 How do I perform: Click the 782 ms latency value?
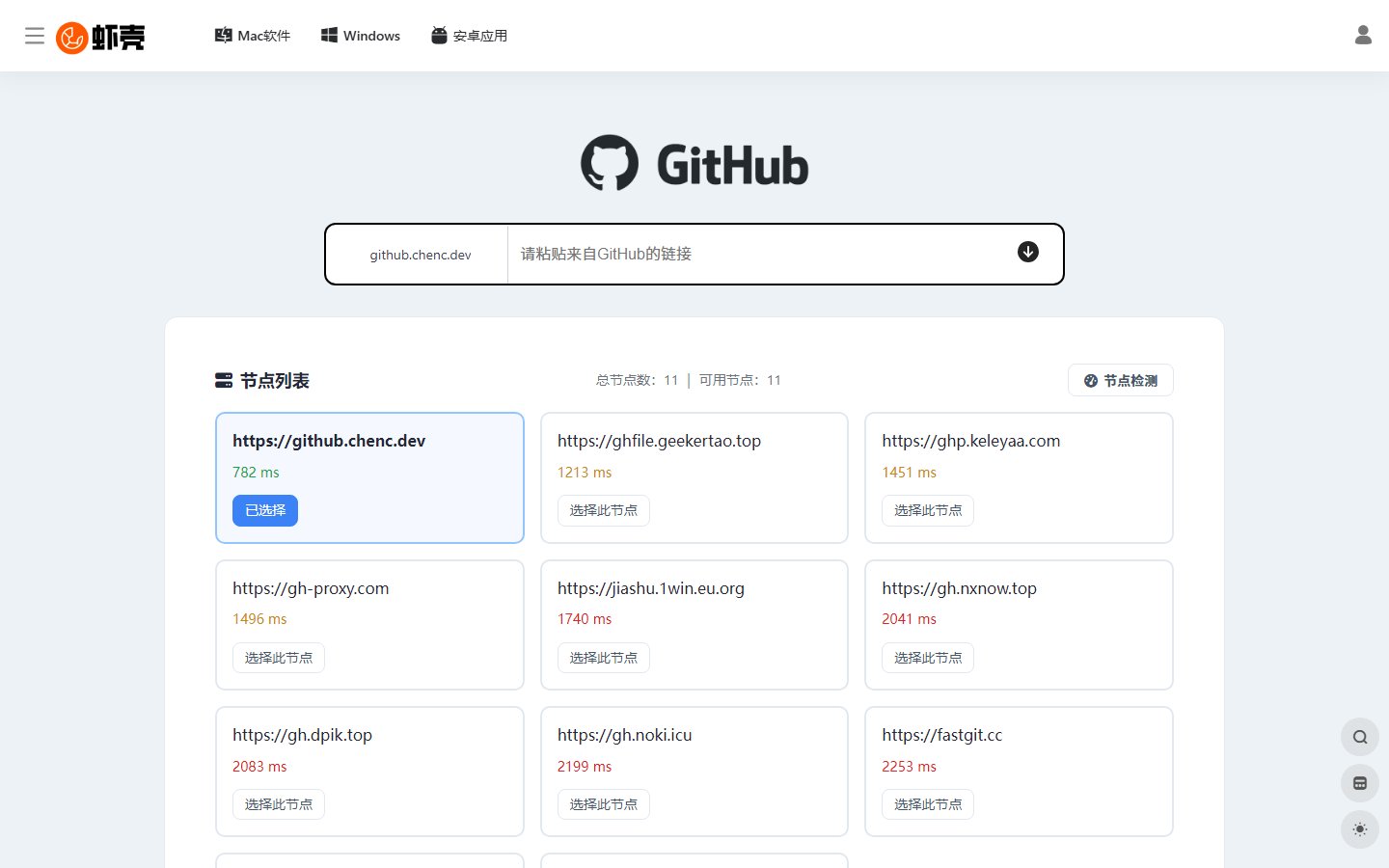[x=256, y=473]
